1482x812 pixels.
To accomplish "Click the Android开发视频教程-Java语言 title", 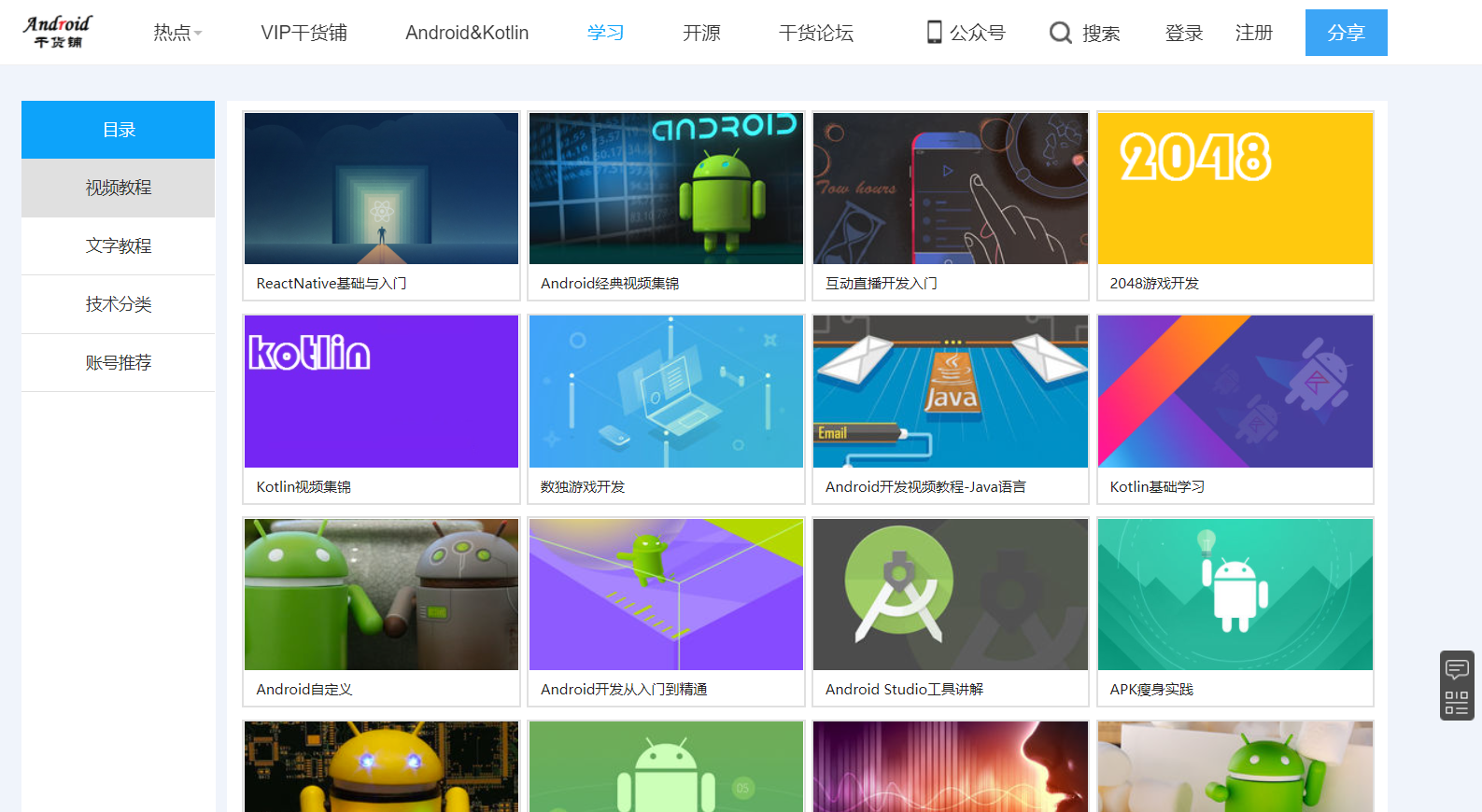I will point(925,487).
